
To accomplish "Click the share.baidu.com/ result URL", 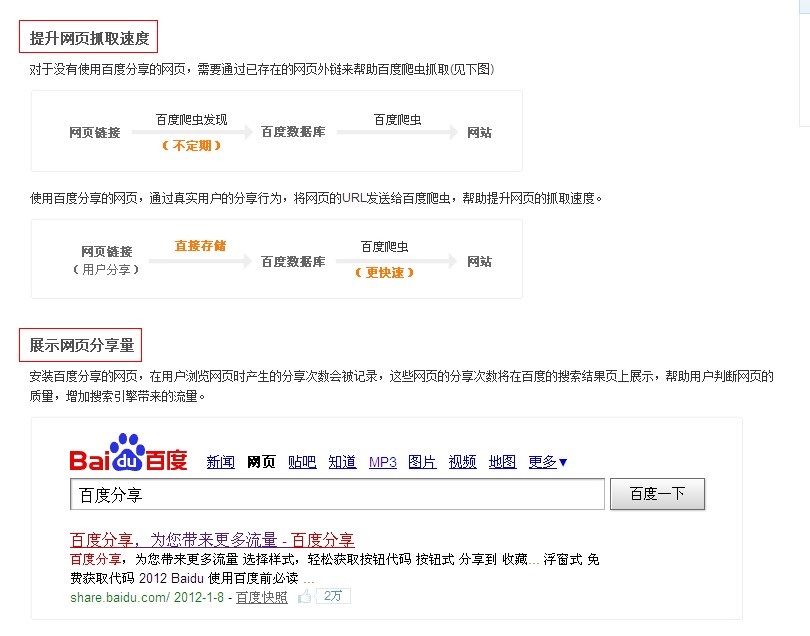I will coord(119,598).
